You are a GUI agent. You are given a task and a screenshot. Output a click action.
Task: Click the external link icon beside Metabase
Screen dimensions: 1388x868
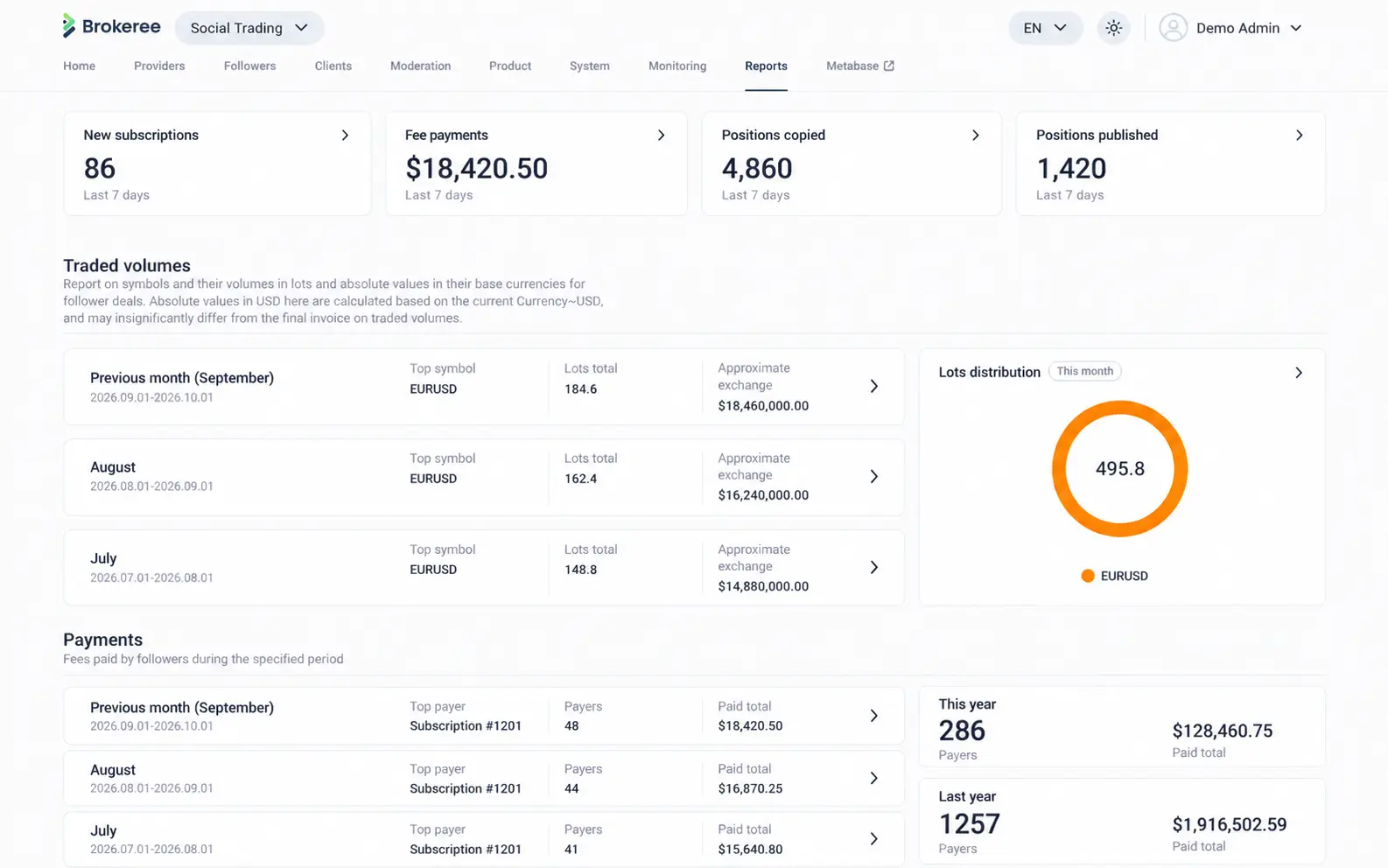[889, 66]
